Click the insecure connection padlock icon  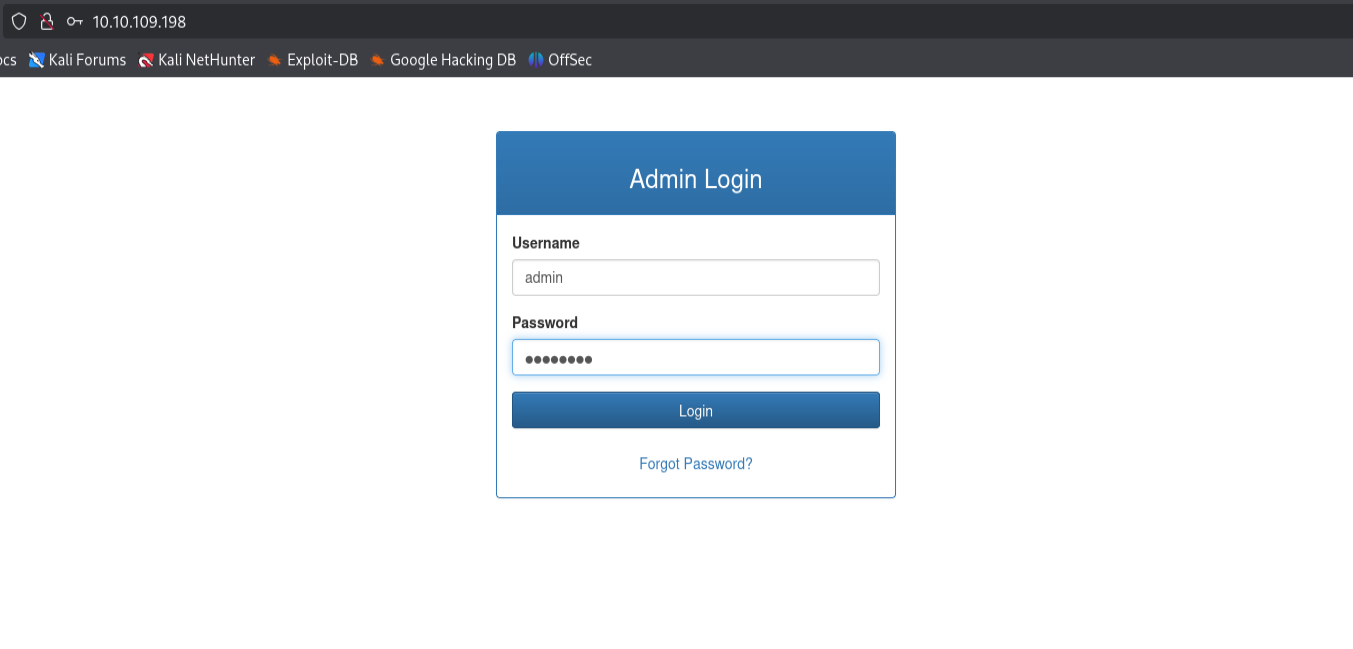click(x=46, y=21)
